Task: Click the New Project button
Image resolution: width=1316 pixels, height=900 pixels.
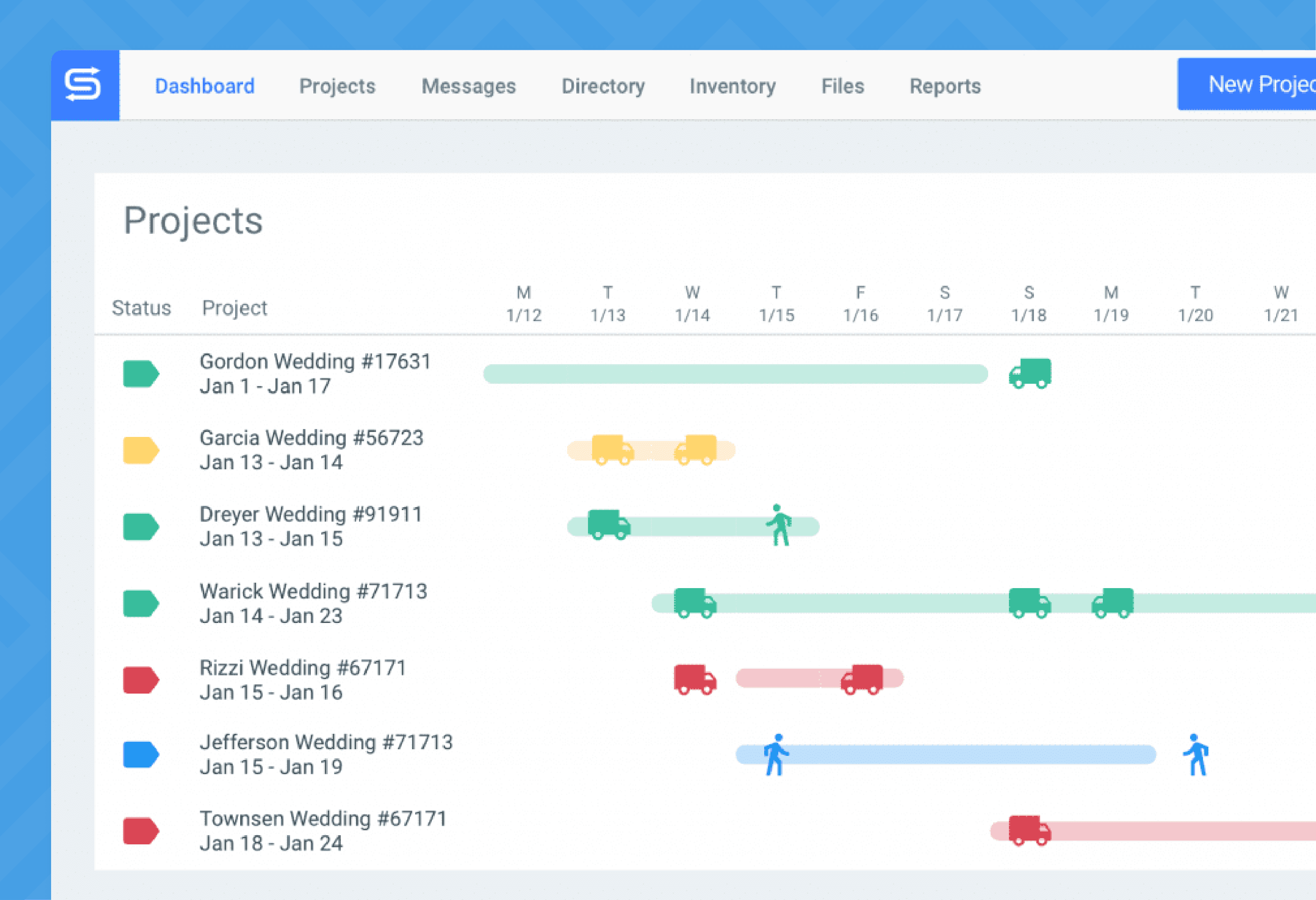Action: (x=1247, y=84)
